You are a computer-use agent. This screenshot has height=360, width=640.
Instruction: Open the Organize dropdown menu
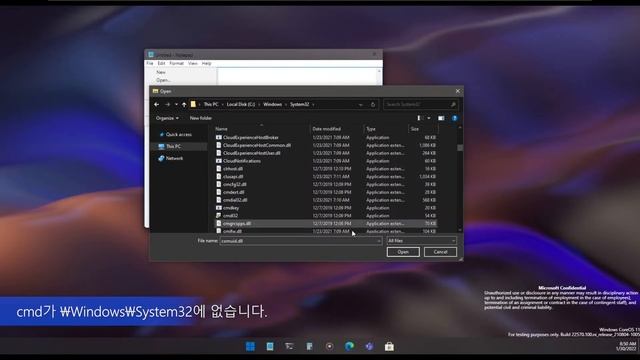pos(167,118)
